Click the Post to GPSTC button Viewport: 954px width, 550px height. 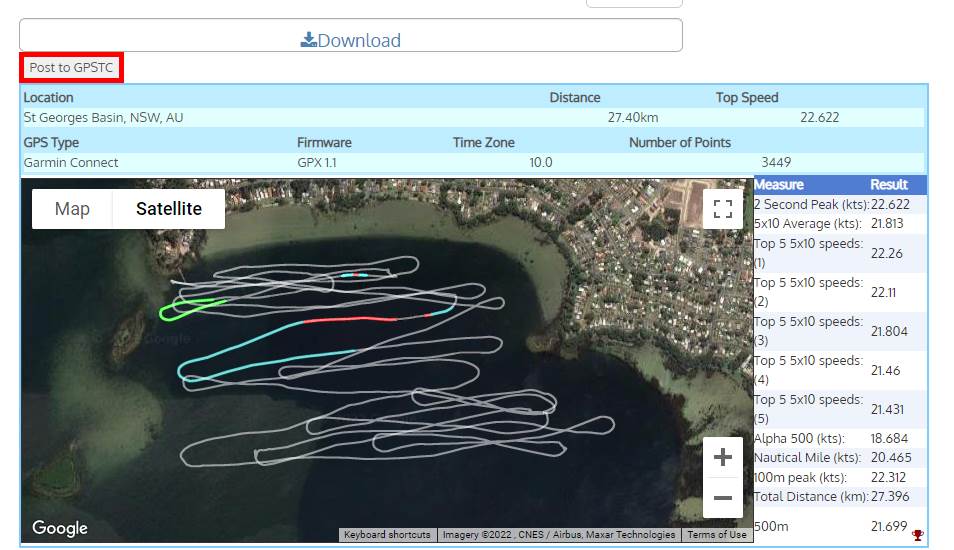coord(71,68)
